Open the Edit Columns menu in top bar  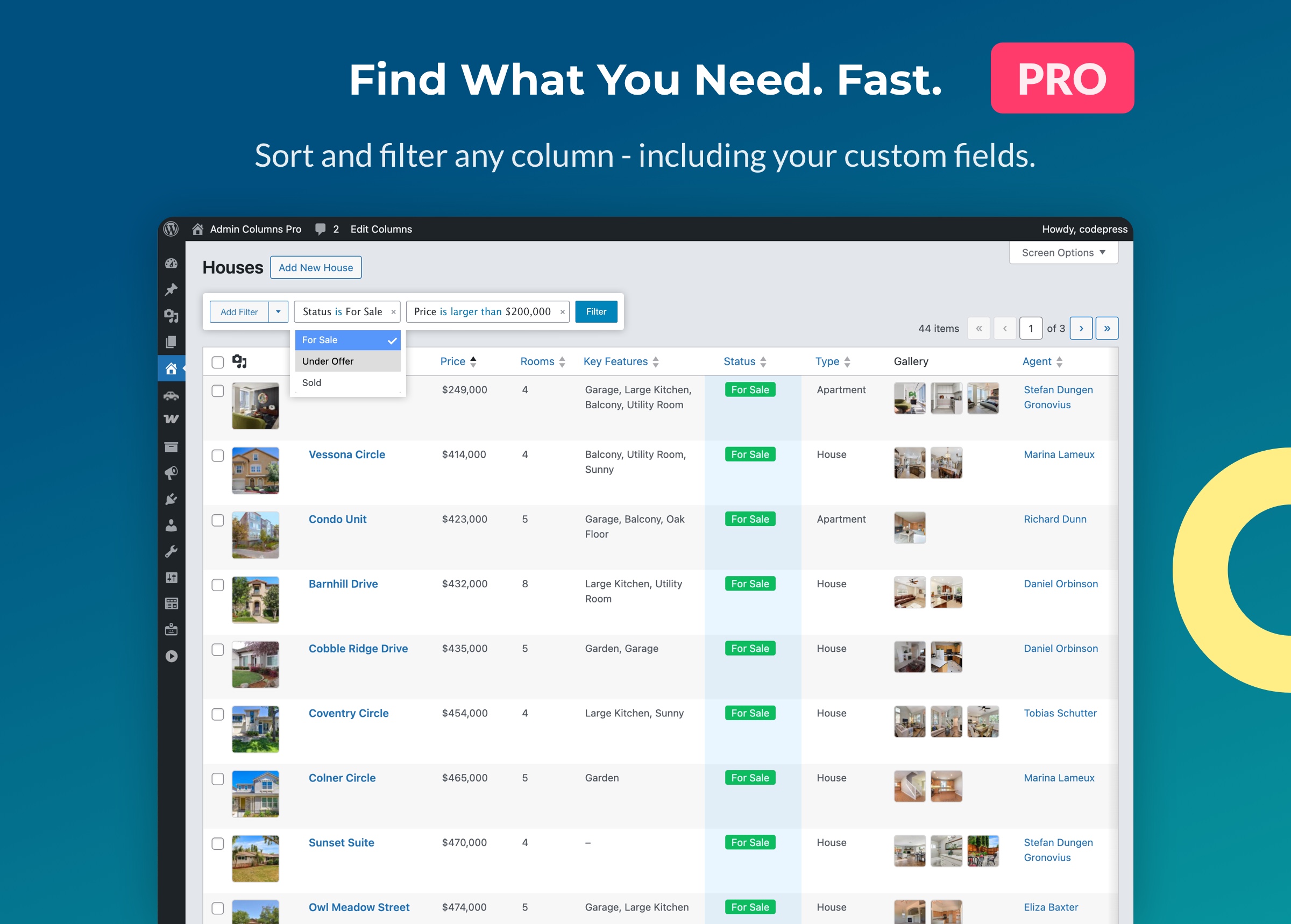tap(381, 229)
